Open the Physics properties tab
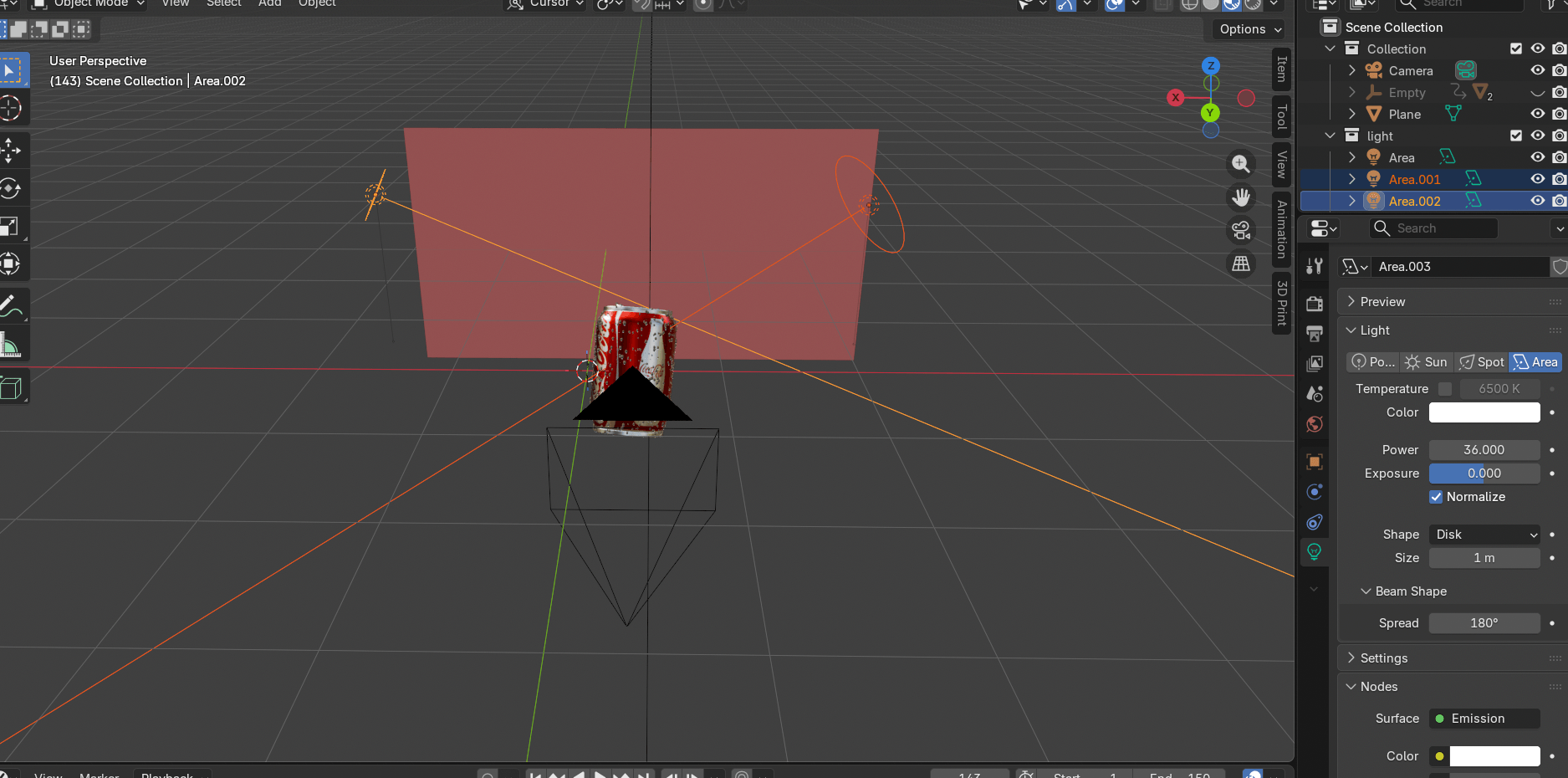This screenshot has width=1568, height=778. coord(1315,492)
